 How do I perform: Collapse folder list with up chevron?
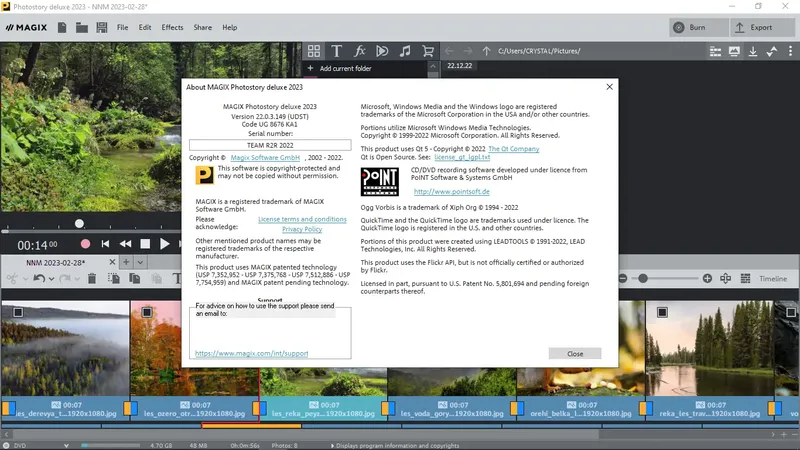pyautogui.click(x=433, y=66)
